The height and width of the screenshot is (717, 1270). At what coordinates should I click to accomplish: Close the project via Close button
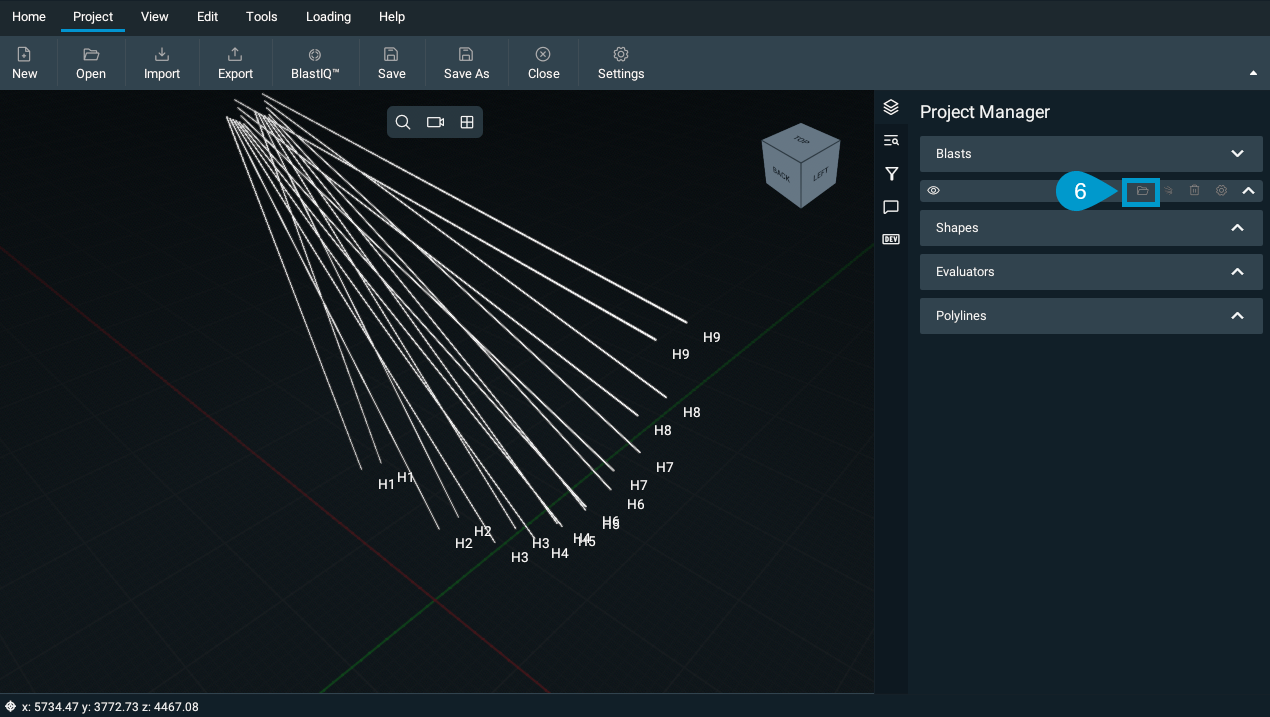click(544, 63)
